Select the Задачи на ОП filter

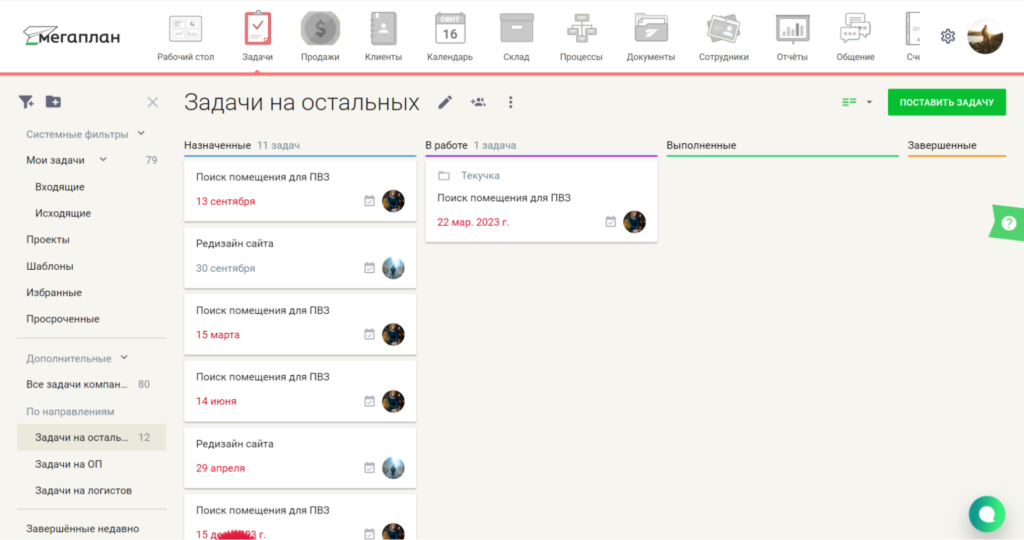click(69, 464)
